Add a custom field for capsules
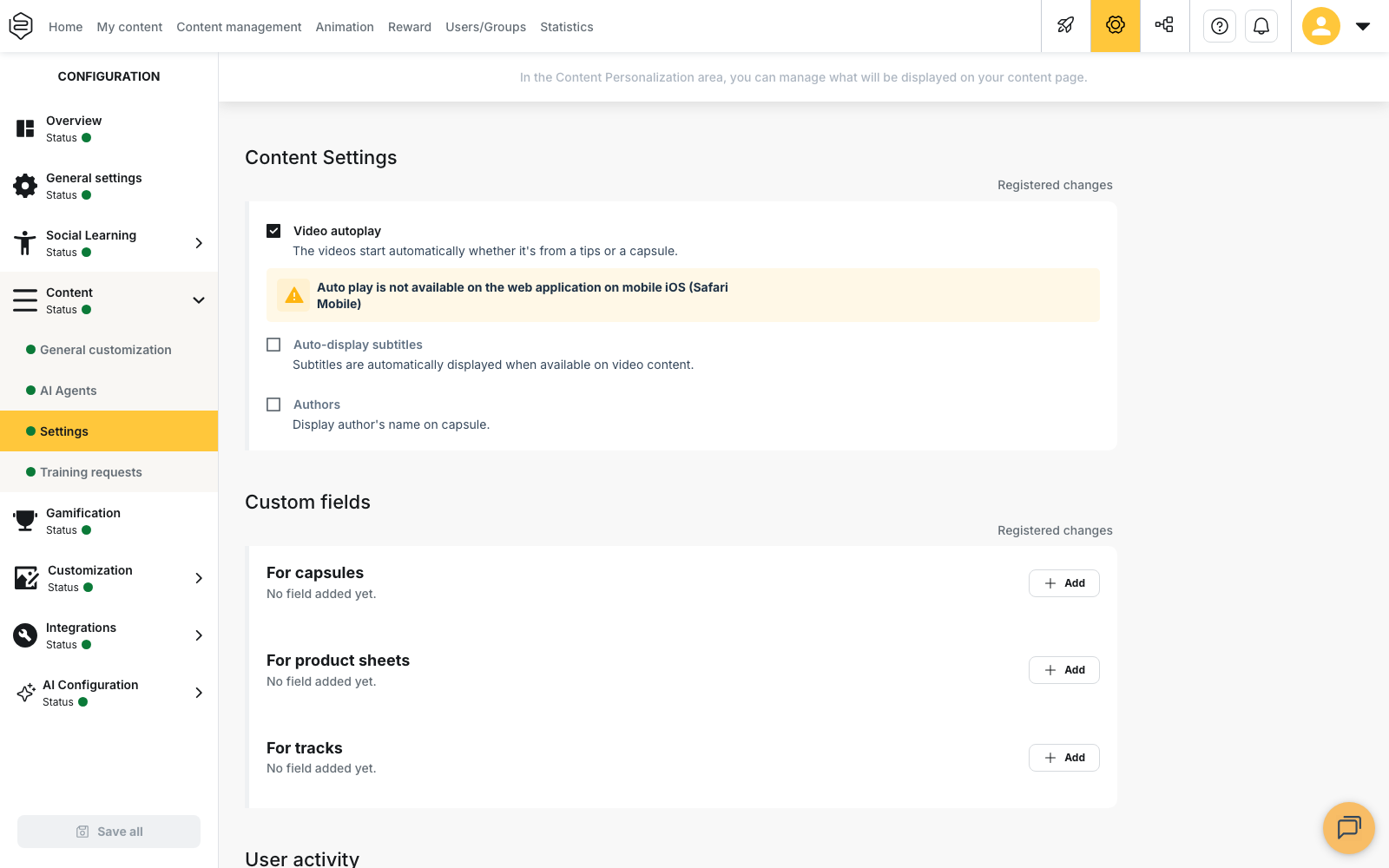Viewport: 1389px width, 868px height. click(x=1064, y=583)
